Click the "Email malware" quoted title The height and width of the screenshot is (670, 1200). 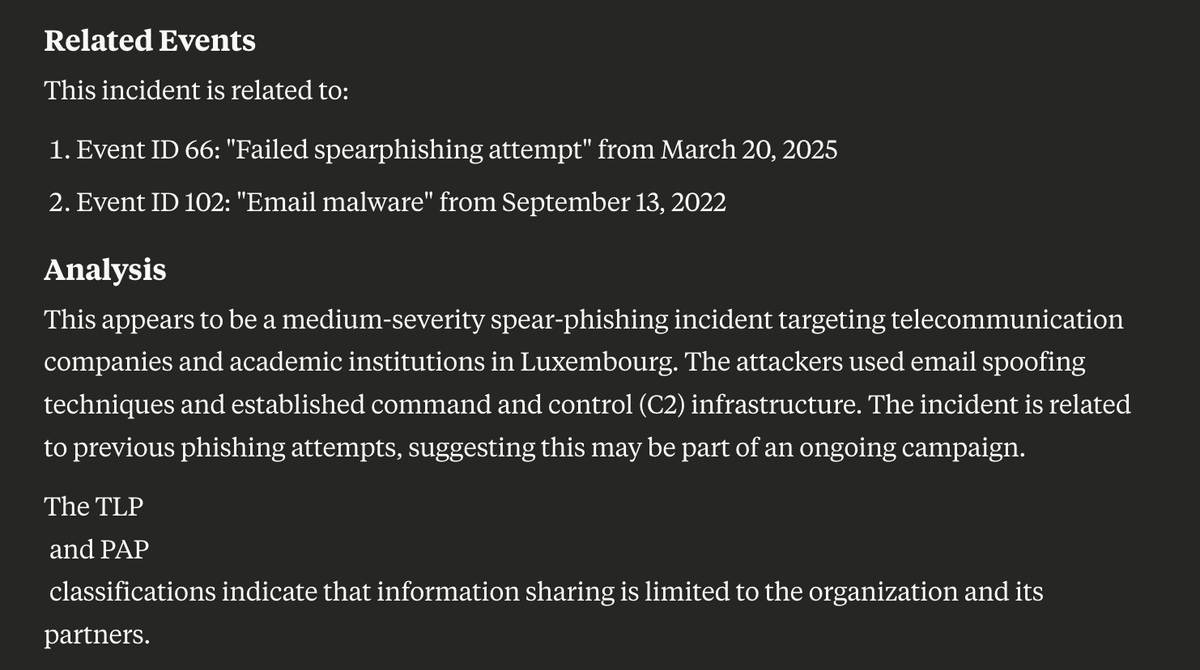pos(335,202)
